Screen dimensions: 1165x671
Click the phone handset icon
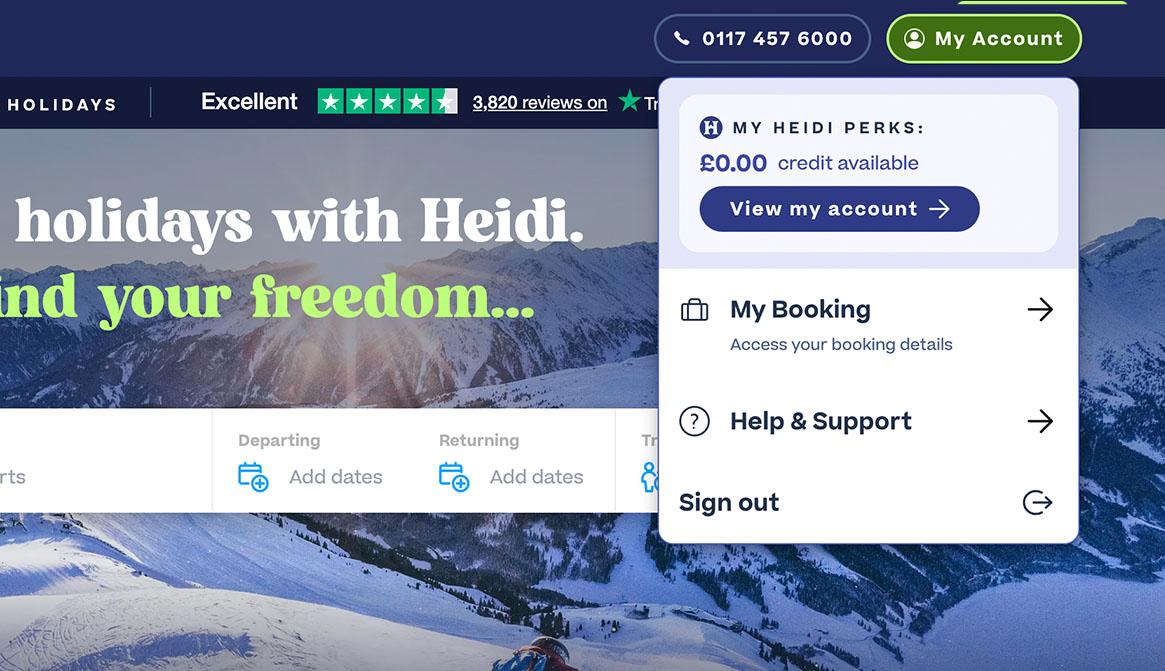(681, 38)
